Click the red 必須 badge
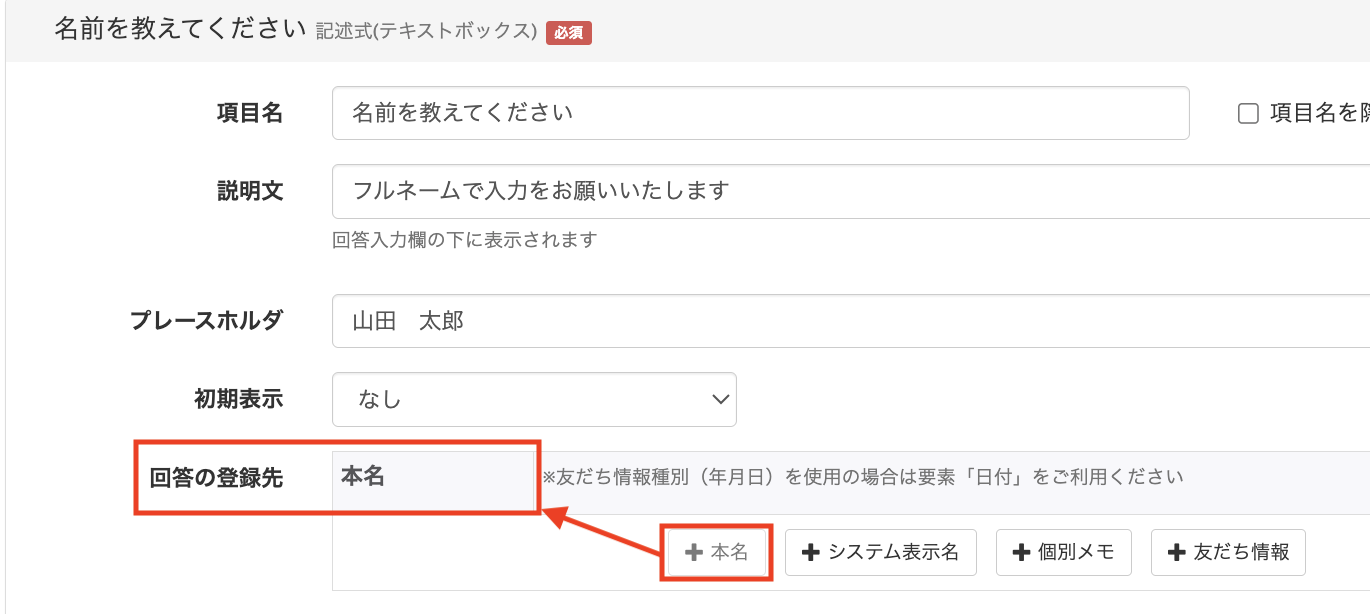 (x=569, y=32)
